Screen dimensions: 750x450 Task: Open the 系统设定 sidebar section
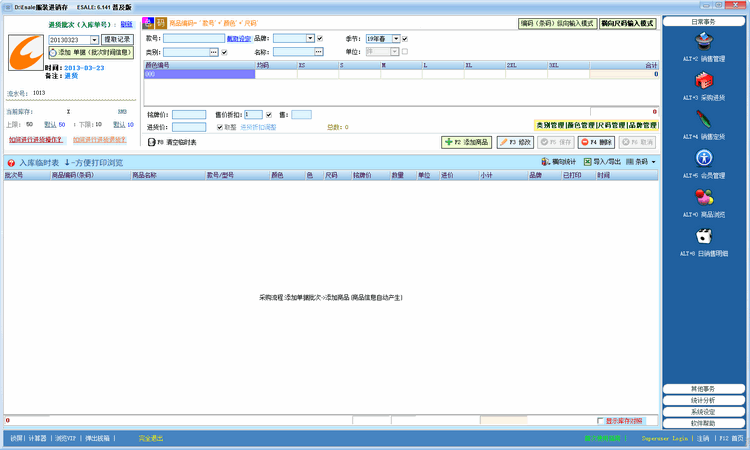point(703,411)
